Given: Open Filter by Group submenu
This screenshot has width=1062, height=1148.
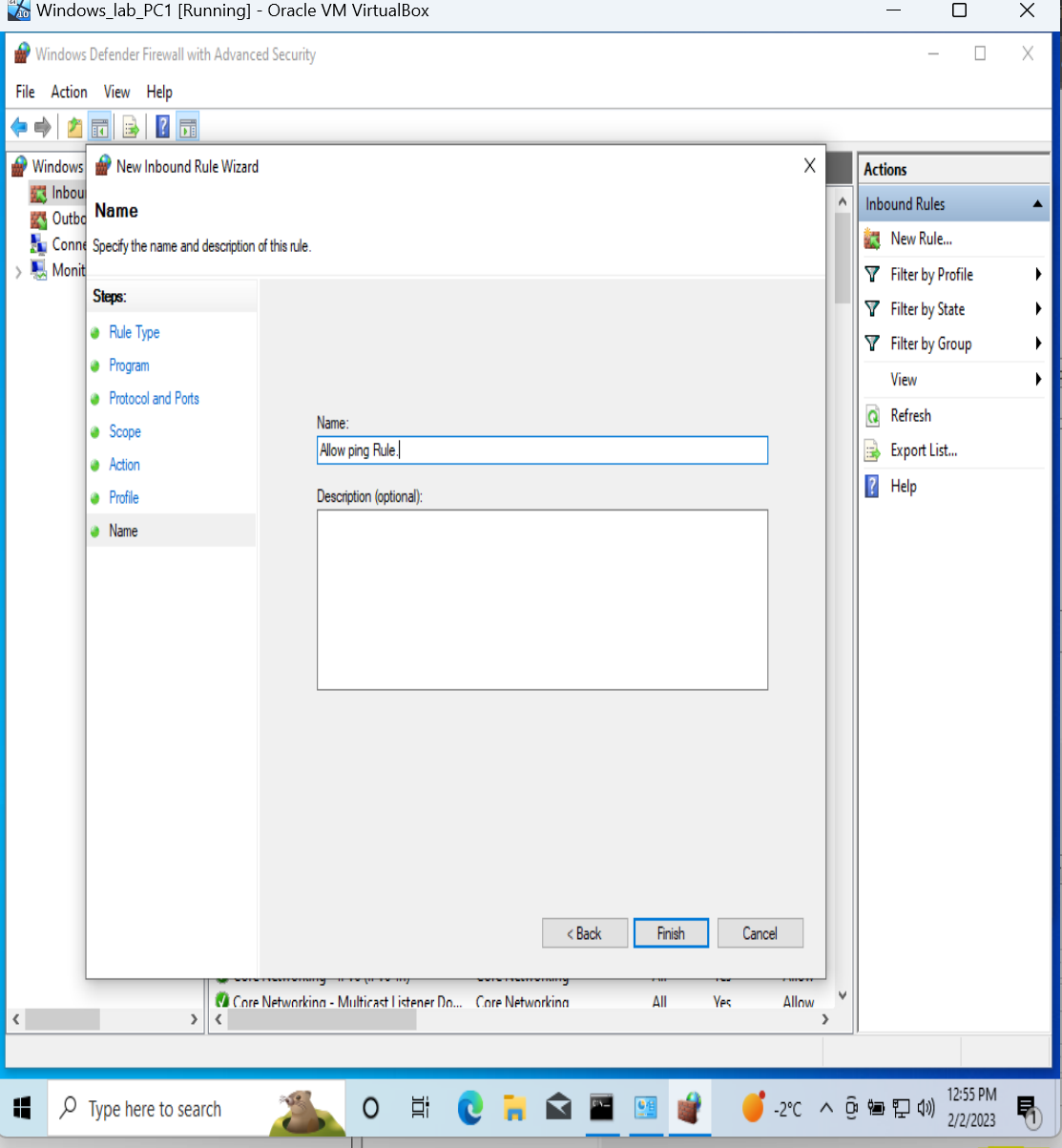Looking at the screenshot, I should (x=953, y=344).
